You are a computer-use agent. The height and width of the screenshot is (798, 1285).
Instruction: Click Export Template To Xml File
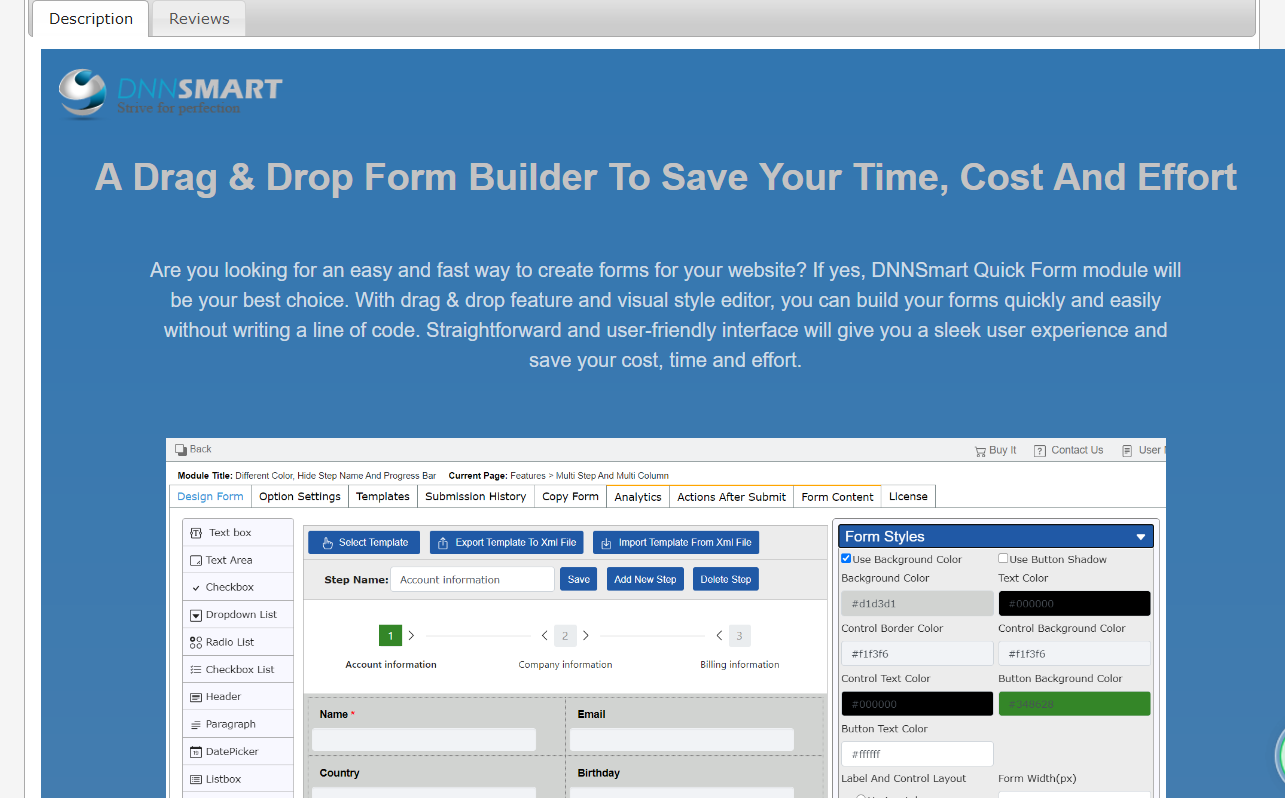click(508, 542)
